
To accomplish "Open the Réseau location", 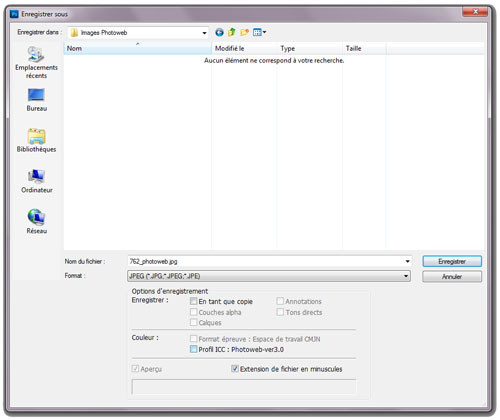I will click(36, 221).
